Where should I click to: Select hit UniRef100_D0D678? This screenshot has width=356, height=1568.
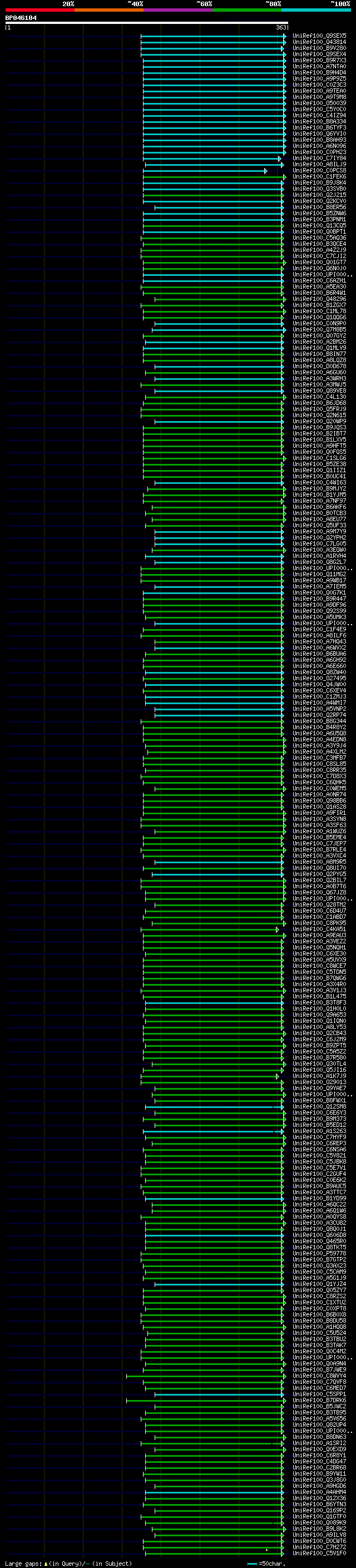pyautogui.click(x=319, y=367)
